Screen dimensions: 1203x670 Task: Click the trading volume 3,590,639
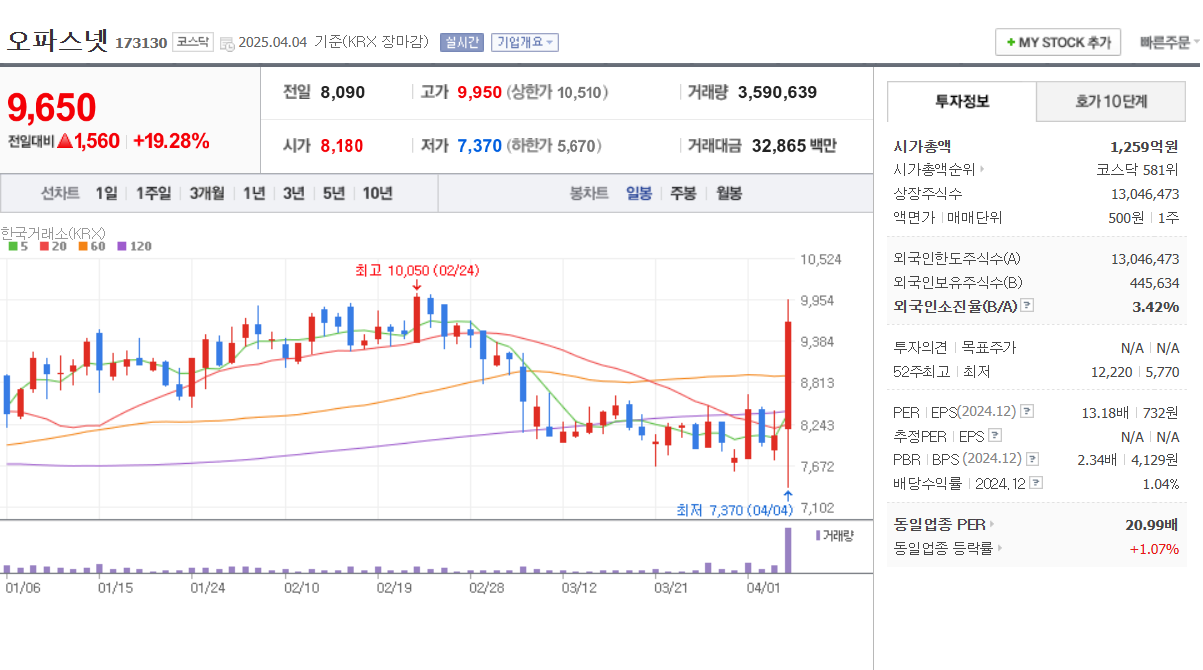point(777,92)
